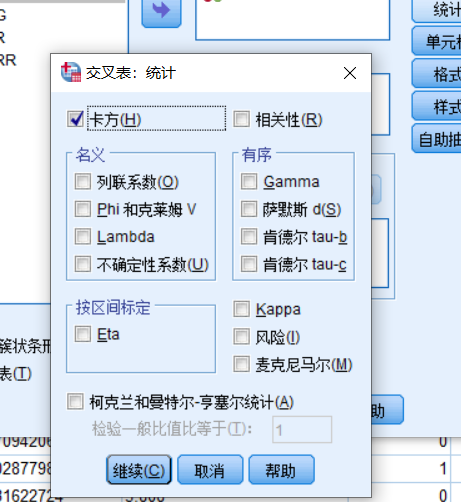Enable the 相关性(R) correlations checkbox
This screenshot has width=461, height=502.
click(241, 119)
